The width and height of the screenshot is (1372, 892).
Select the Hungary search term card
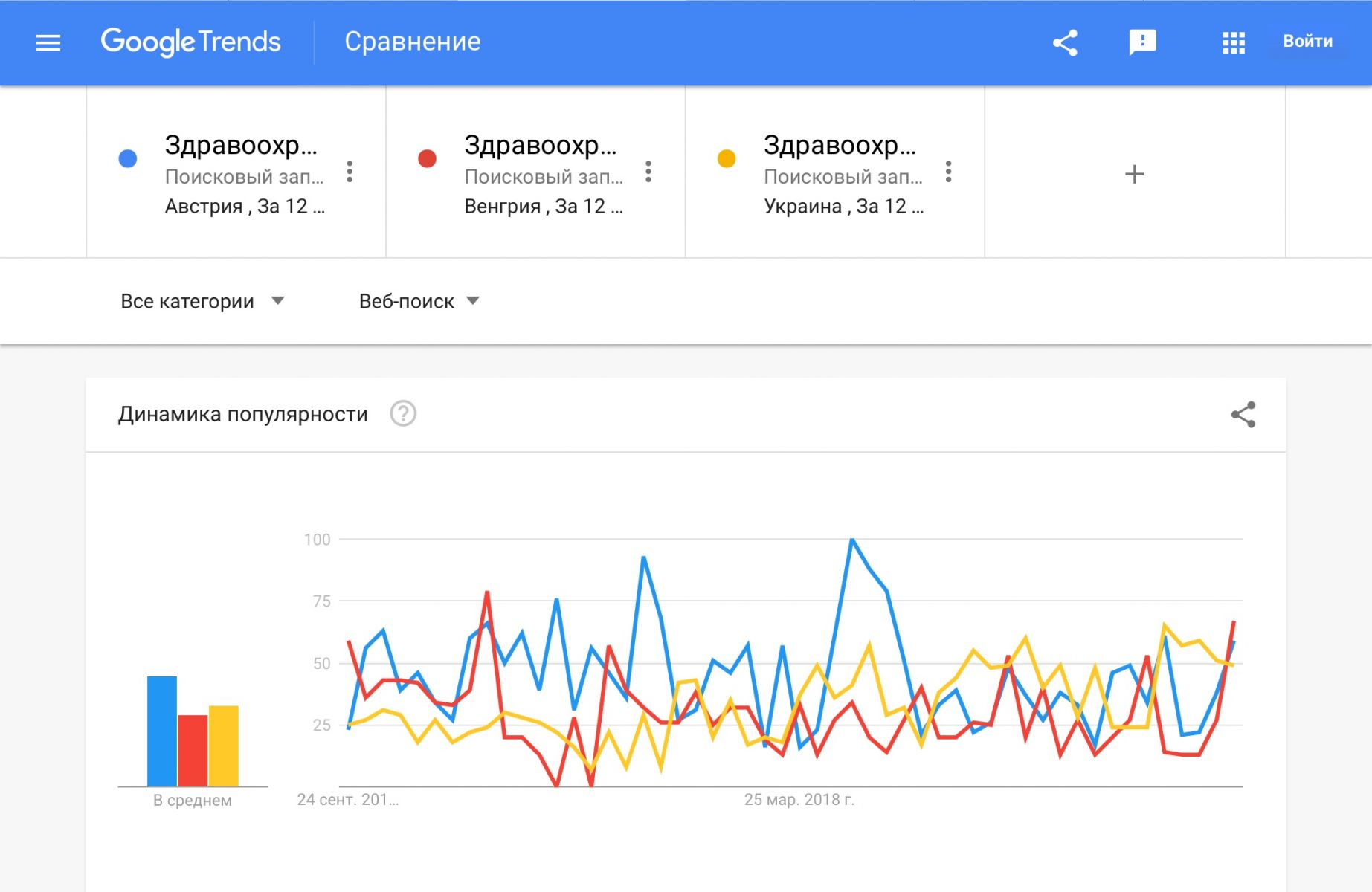coord(535,172)
